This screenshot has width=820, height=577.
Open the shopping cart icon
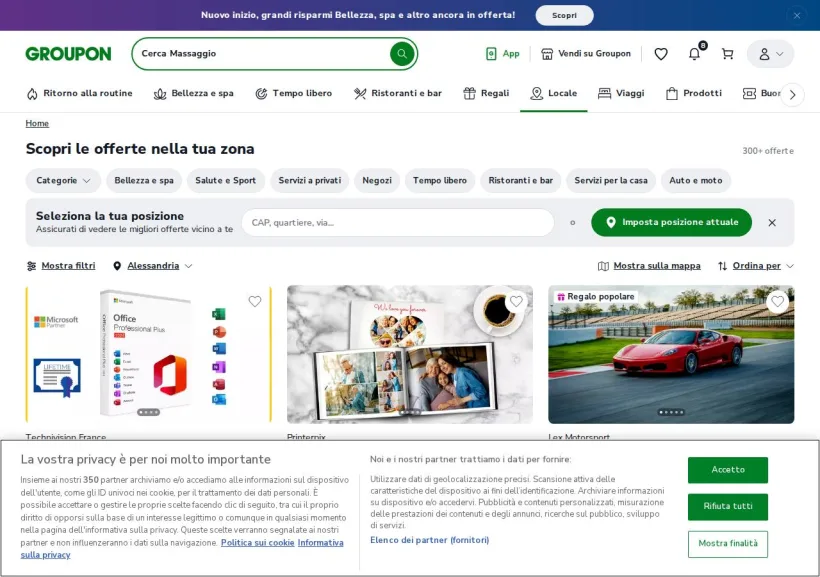[727, 53]
